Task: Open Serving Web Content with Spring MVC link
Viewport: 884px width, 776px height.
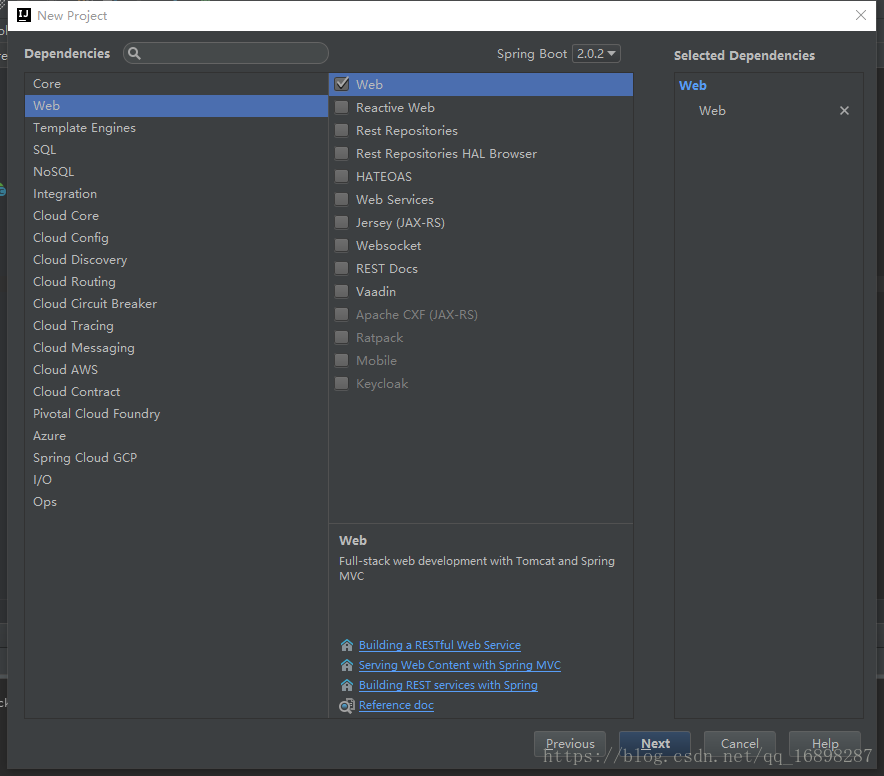Action: (459, 665)
